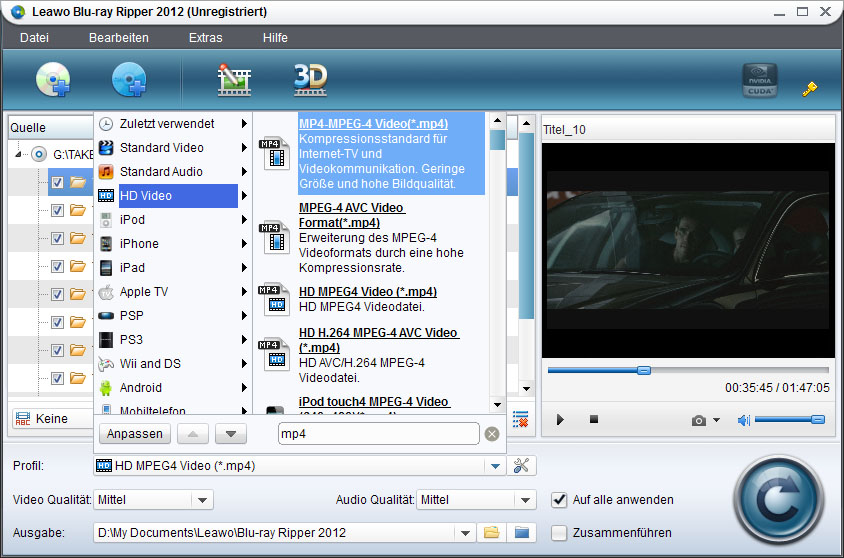Clear the mp4 search field
844x558 pixels.
[492, 434]
